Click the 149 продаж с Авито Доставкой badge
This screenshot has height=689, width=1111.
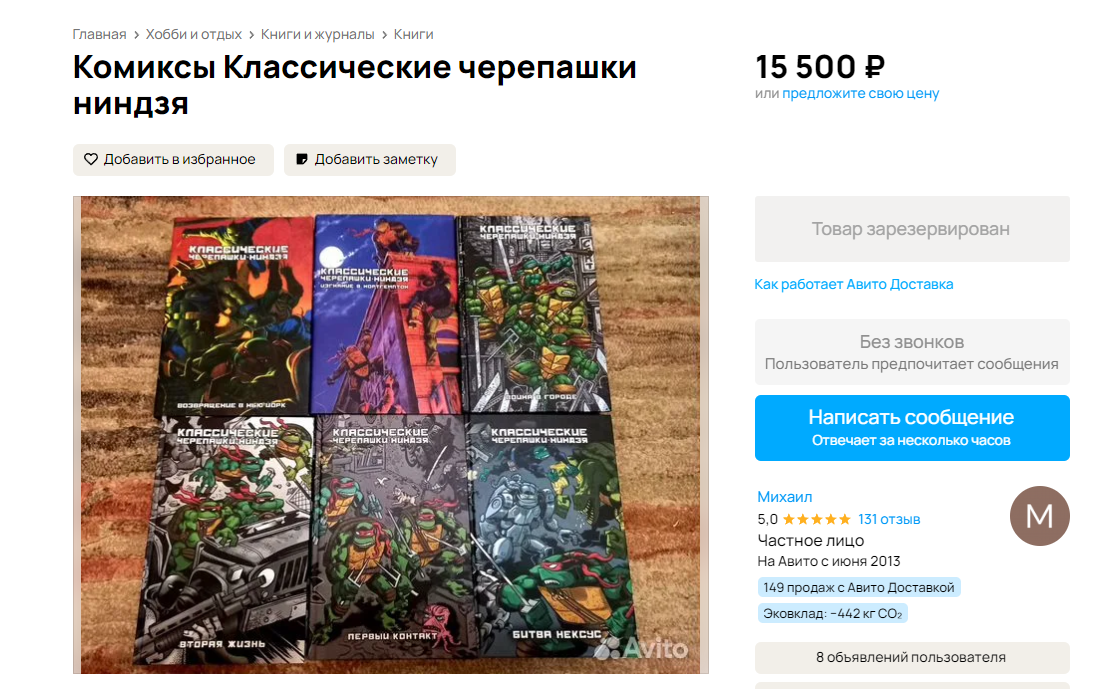click(x=859, y=588)
